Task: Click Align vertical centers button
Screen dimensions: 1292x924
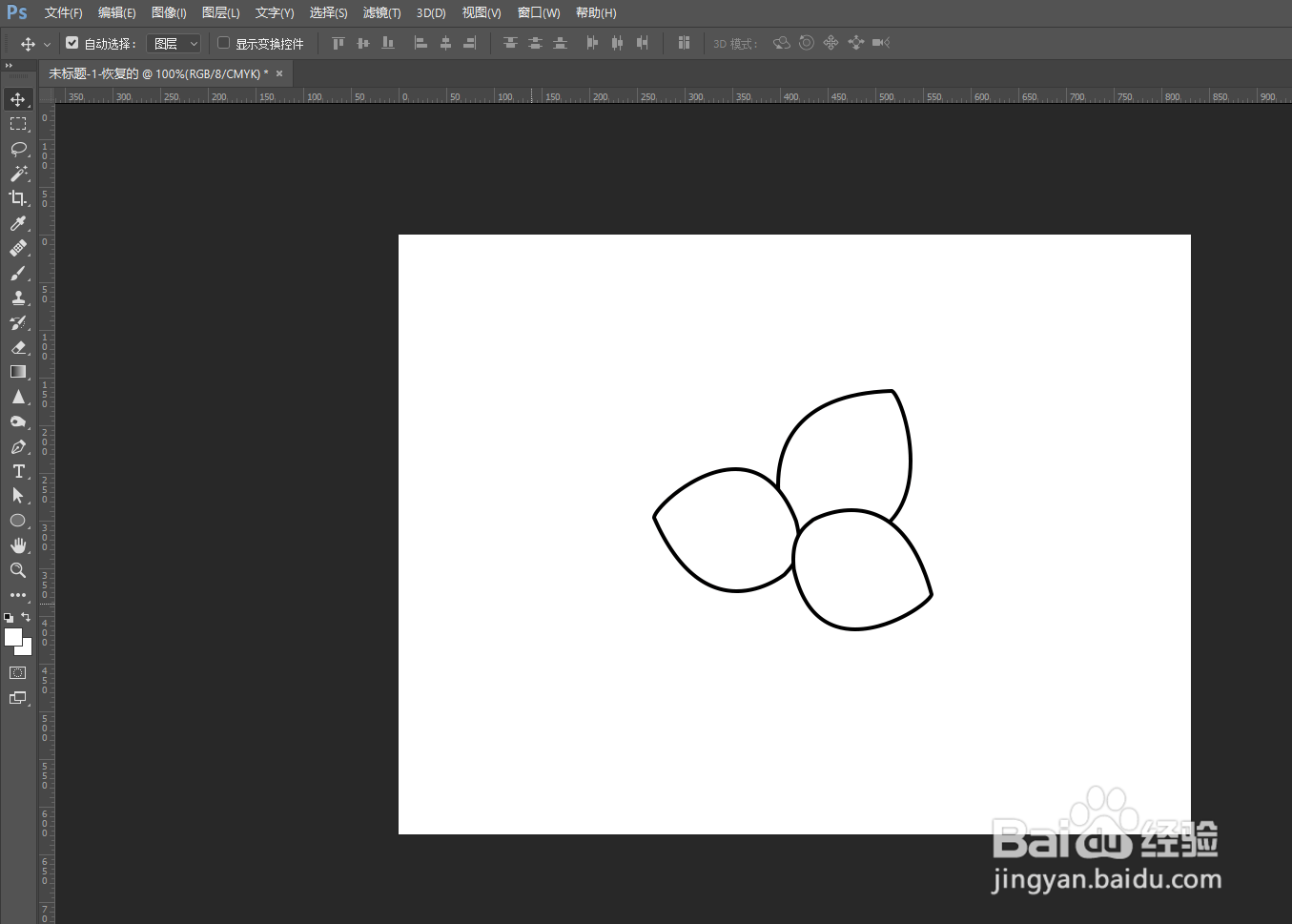Action: (x=362, y=43)
